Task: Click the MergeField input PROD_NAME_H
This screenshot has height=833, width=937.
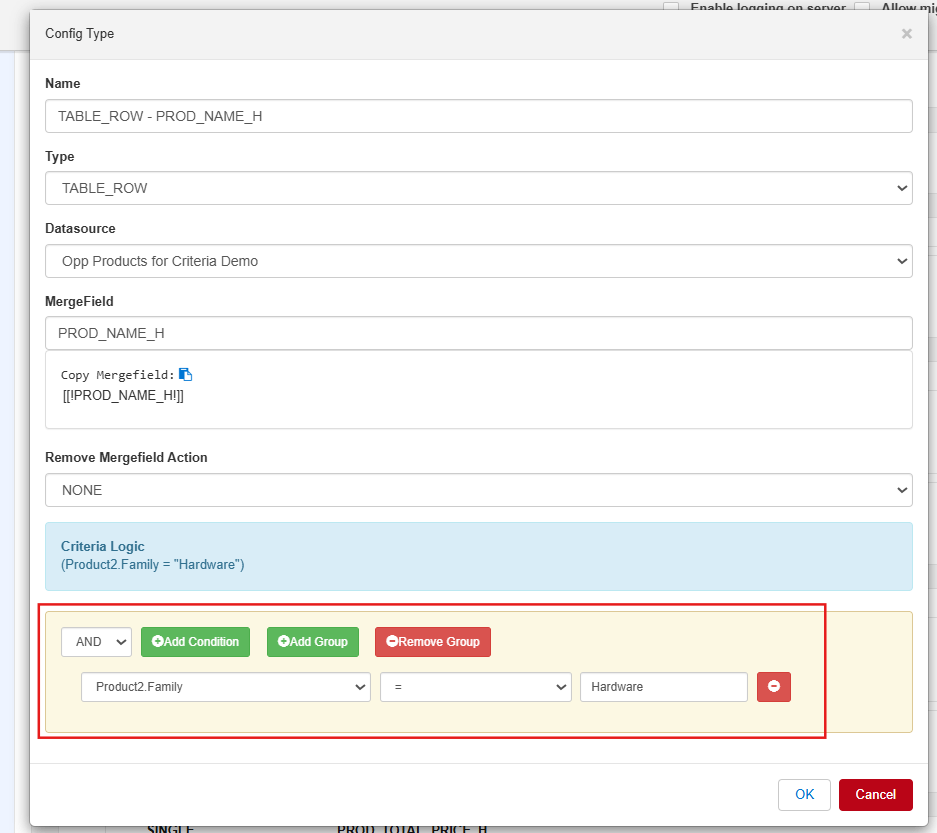Action: click(x=479, y=333)
